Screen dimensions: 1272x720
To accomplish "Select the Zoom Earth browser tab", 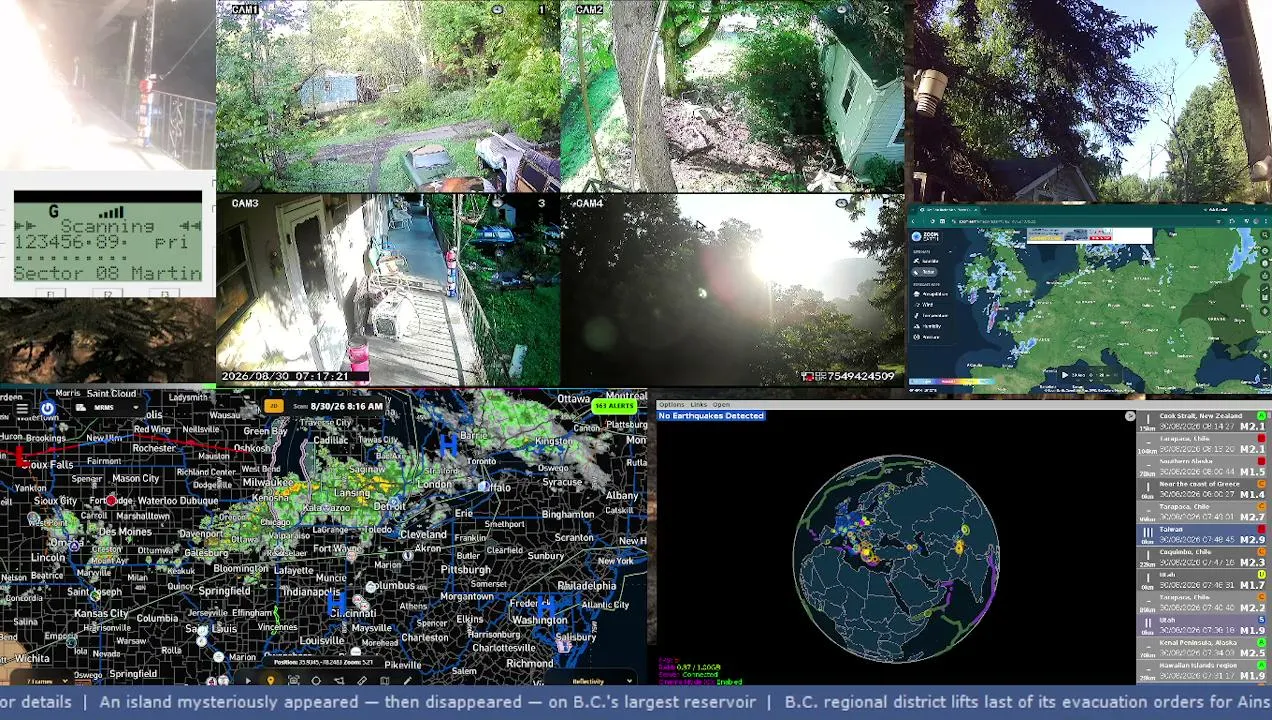I will click(948, 209).
